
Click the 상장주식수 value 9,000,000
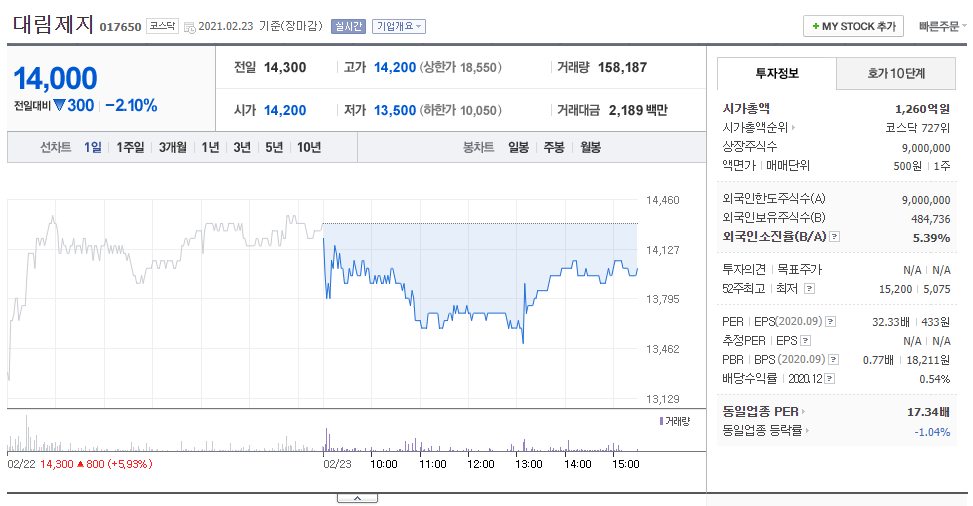926,148
